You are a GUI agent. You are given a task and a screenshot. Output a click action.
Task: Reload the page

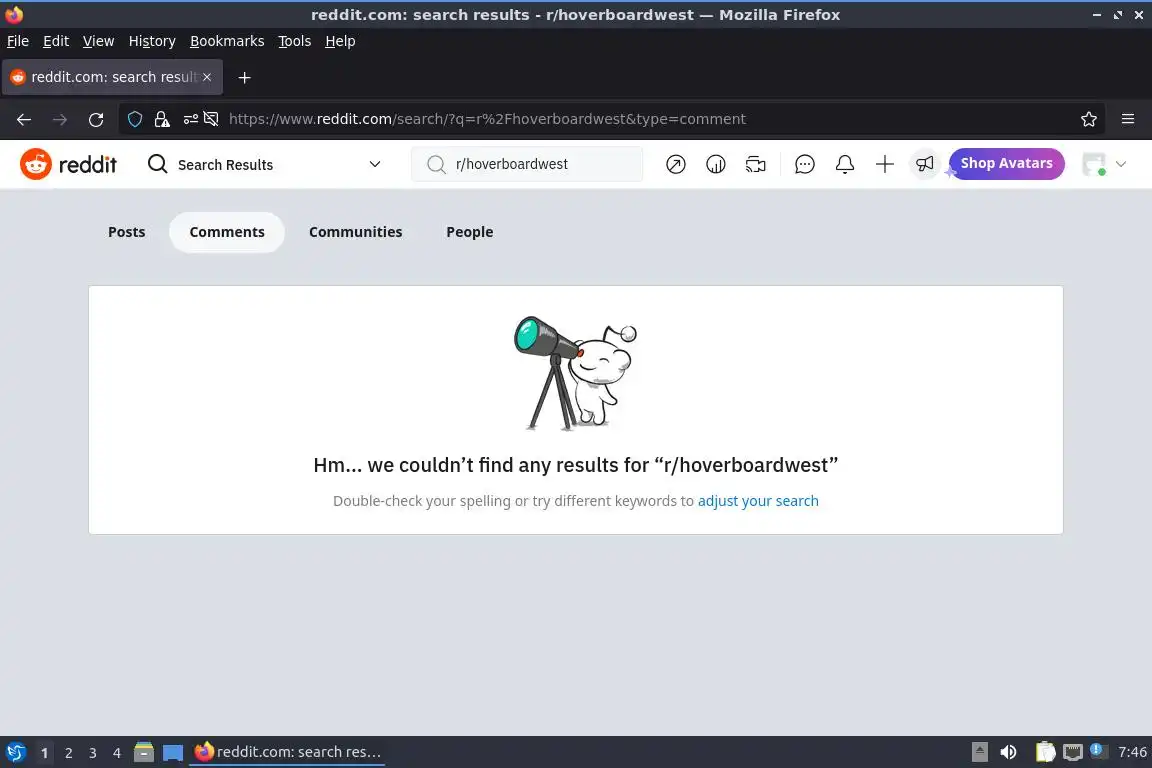coord(96,119)
